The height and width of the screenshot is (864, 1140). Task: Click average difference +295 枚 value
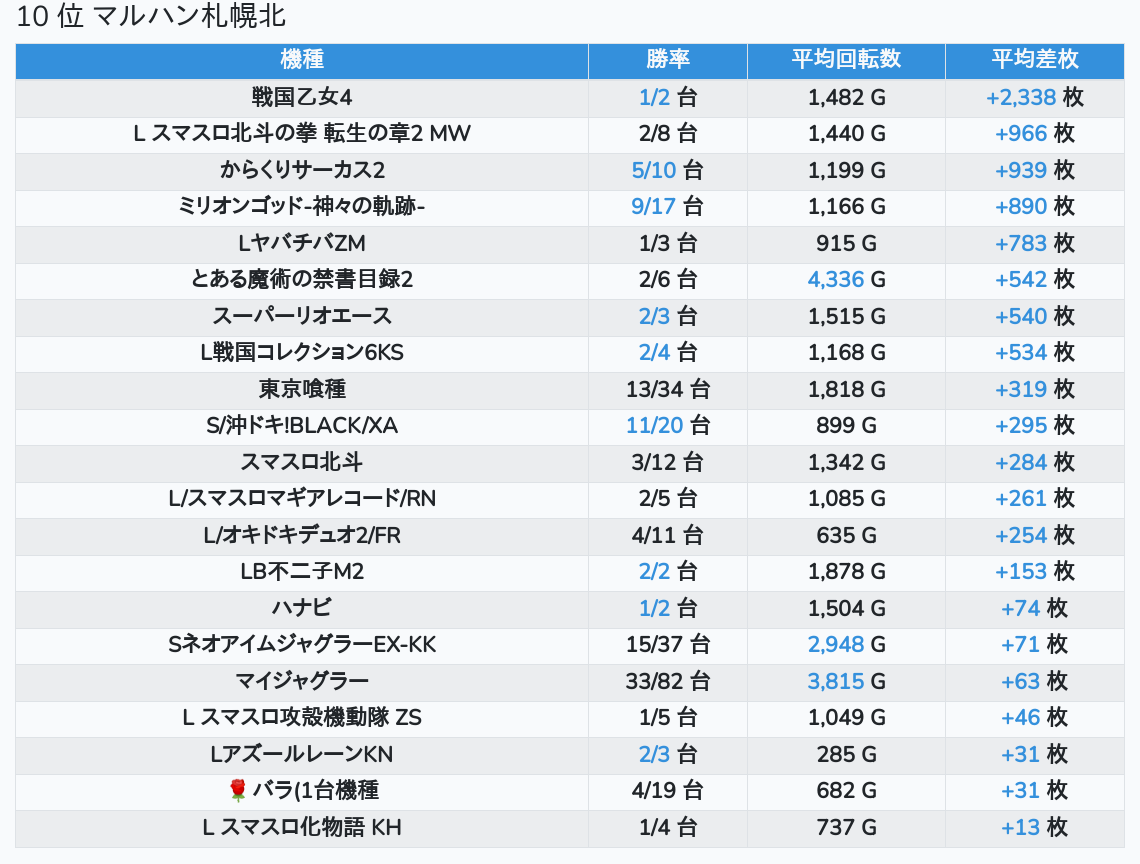point(1035,425)
